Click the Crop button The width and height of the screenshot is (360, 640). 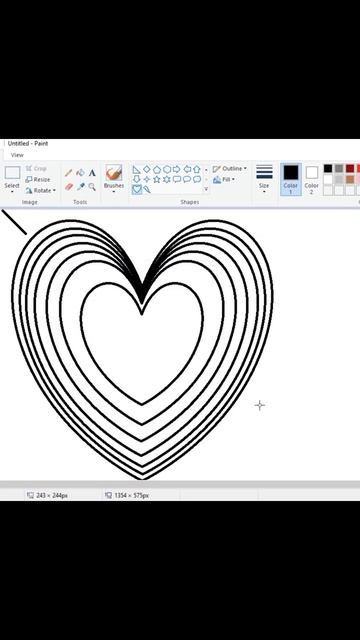[x=36, y=169]
